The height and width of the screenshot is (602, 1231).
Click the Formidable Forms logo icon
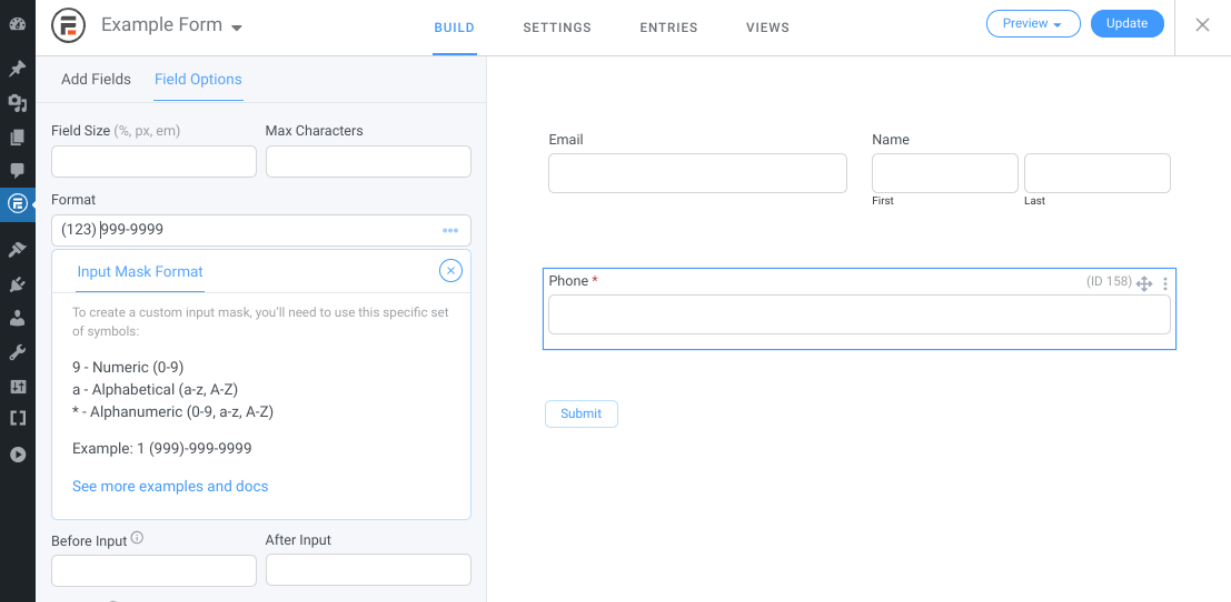(x=68, y=25)
